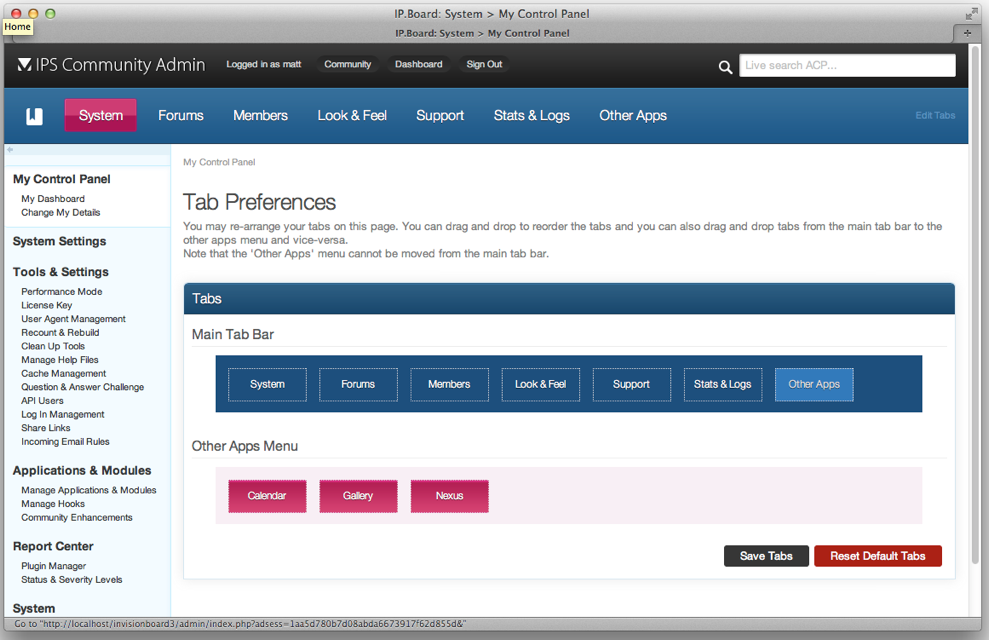The image size is (989, 640).
Task: Select the Support tile in Main Tab Bar
Action: pyautogui.click(x=631, y=385)
